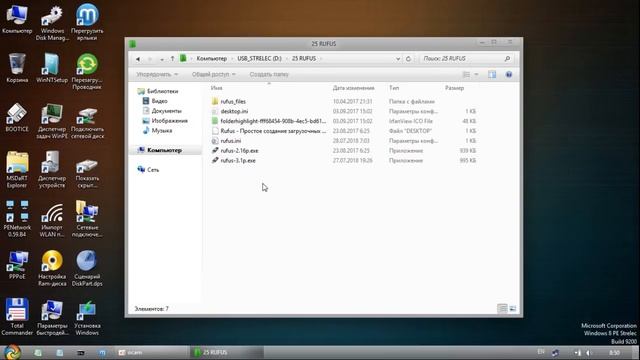This screenshot has width=640, height=360.
Task: Open Импорт WLAN desktop icon
Action: pyautogui.click(x=52, y=219)
